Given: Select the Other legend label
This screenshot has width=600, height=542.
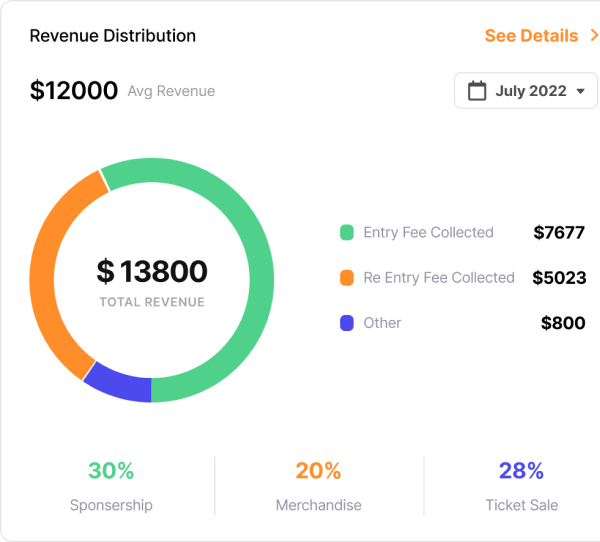Looking at the screenshot, I should (x=382, y=323).
